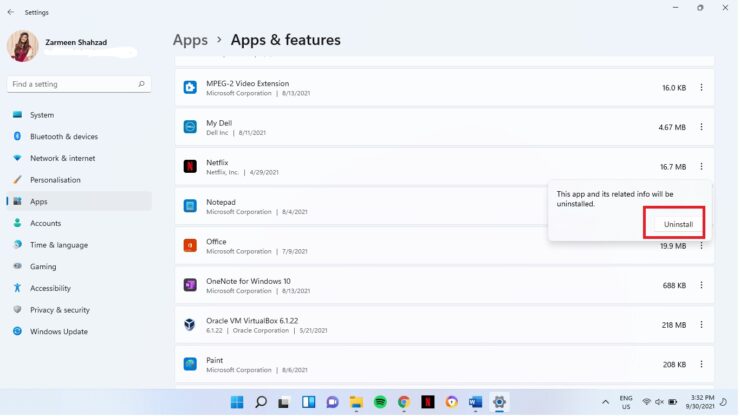Click the Find a setting search box
This screenshot has height=416, width=740.
pos(79,84)
